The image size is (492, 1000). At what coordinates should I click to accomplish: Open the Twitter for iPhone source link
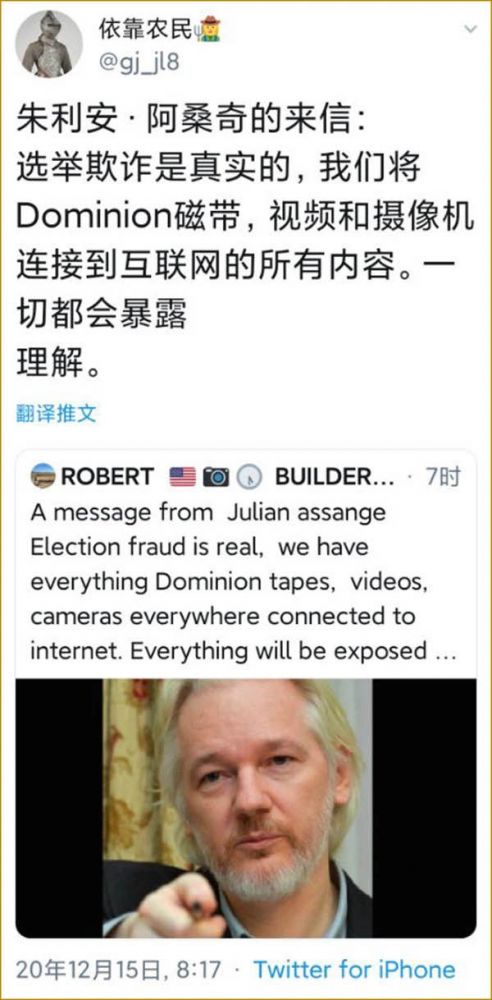[x=355, y=970]
